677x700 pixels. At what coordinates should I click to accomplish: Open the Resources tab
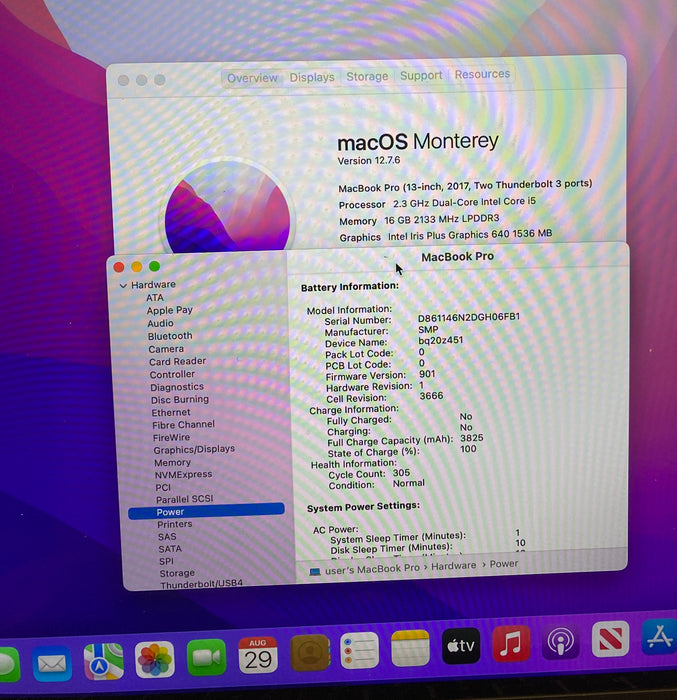point(482,74)
